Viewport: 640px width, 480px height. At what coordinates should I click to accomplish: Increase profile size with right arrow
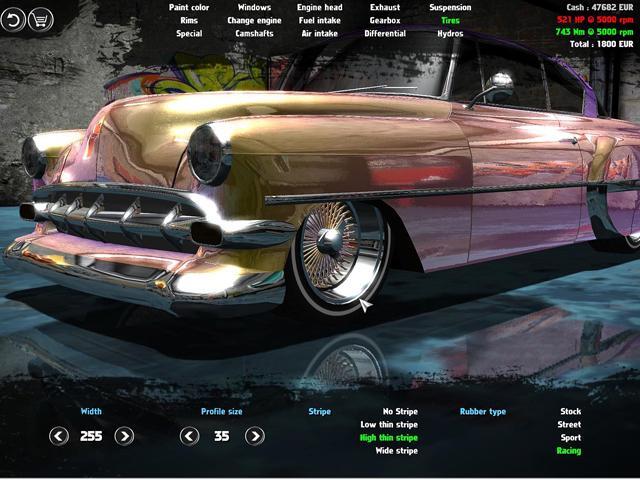pos(254,436)
